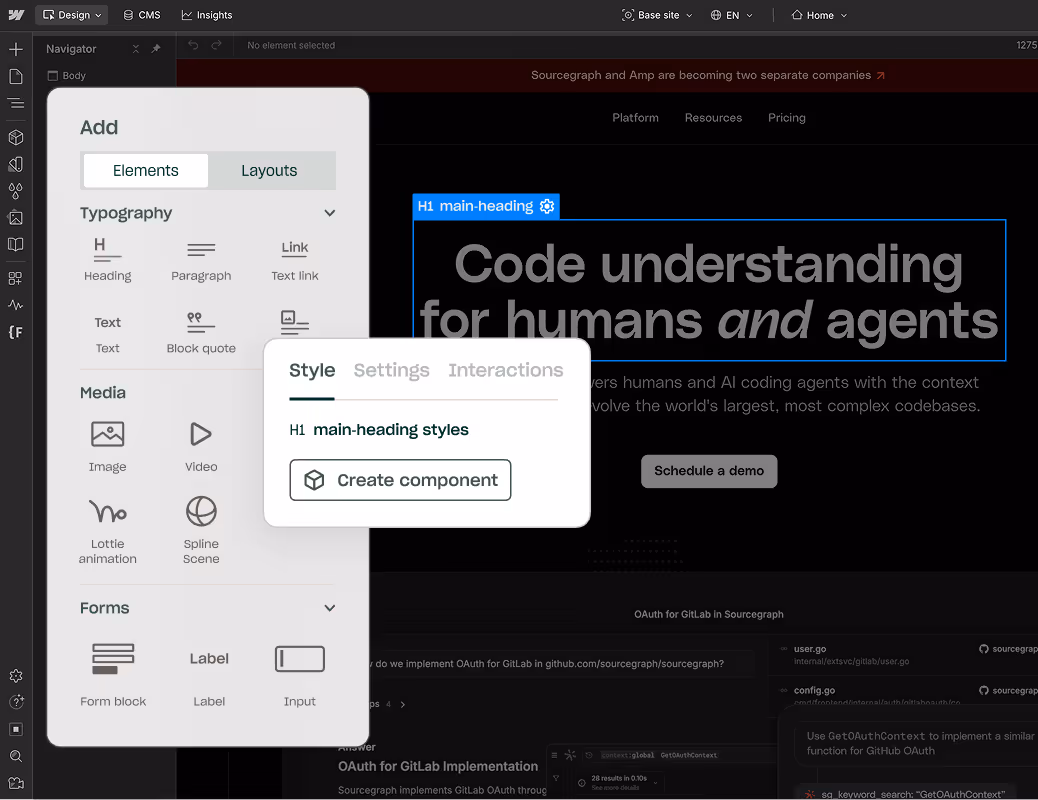The width and height of the screenshot is (1038, 800).
Task: Open the activity pulse icon
Action: (x=16, y=305)
